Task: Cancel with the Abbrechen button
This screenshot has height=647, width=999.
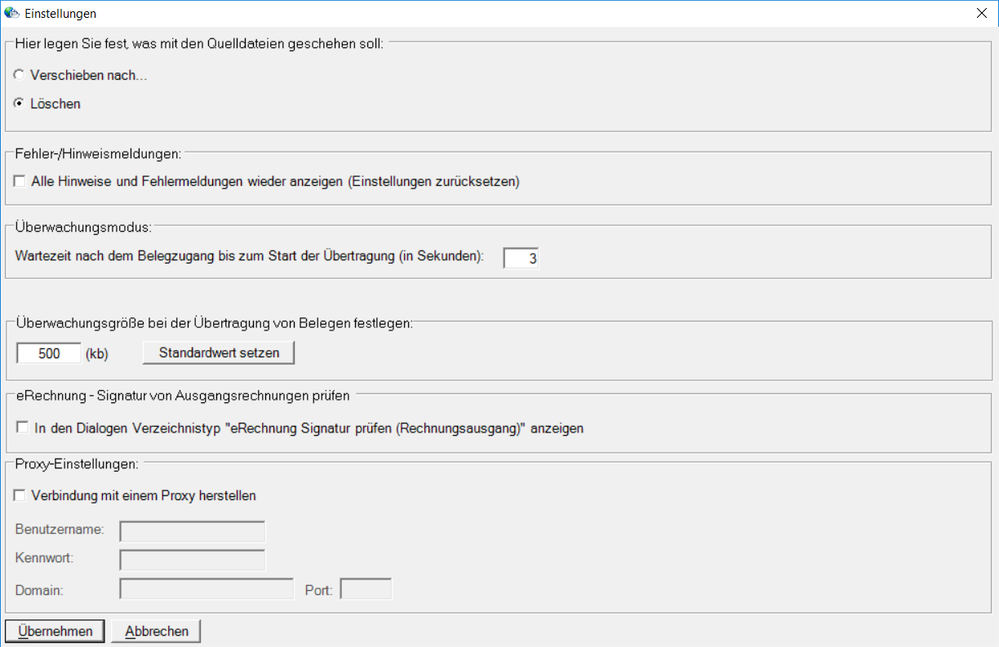Action: [x=156, y=631]
